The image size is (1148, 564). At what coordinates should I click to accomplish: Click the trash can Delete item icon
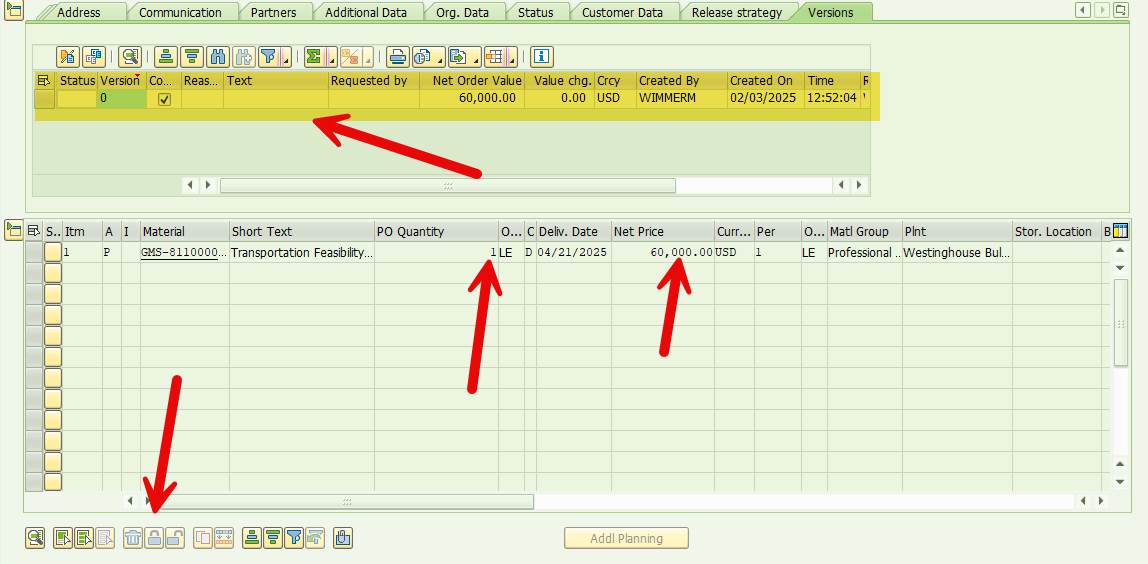133,538
